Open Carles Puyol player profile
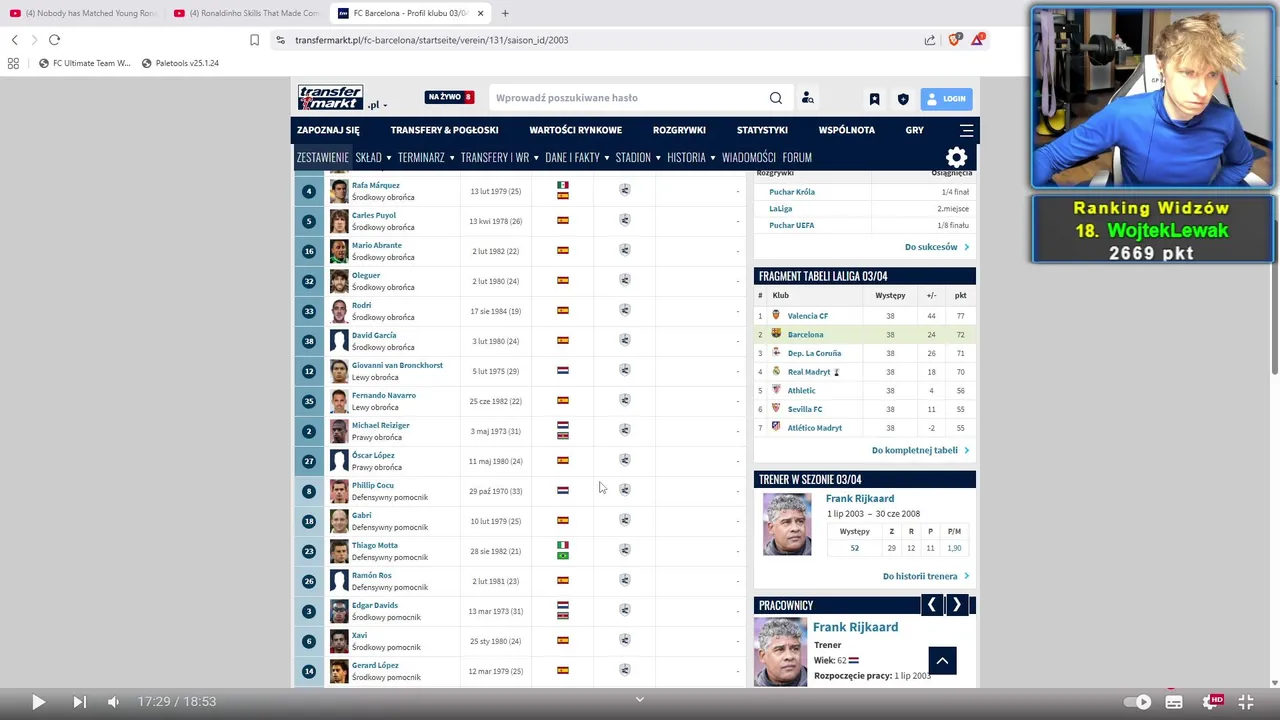 [374, 215]
